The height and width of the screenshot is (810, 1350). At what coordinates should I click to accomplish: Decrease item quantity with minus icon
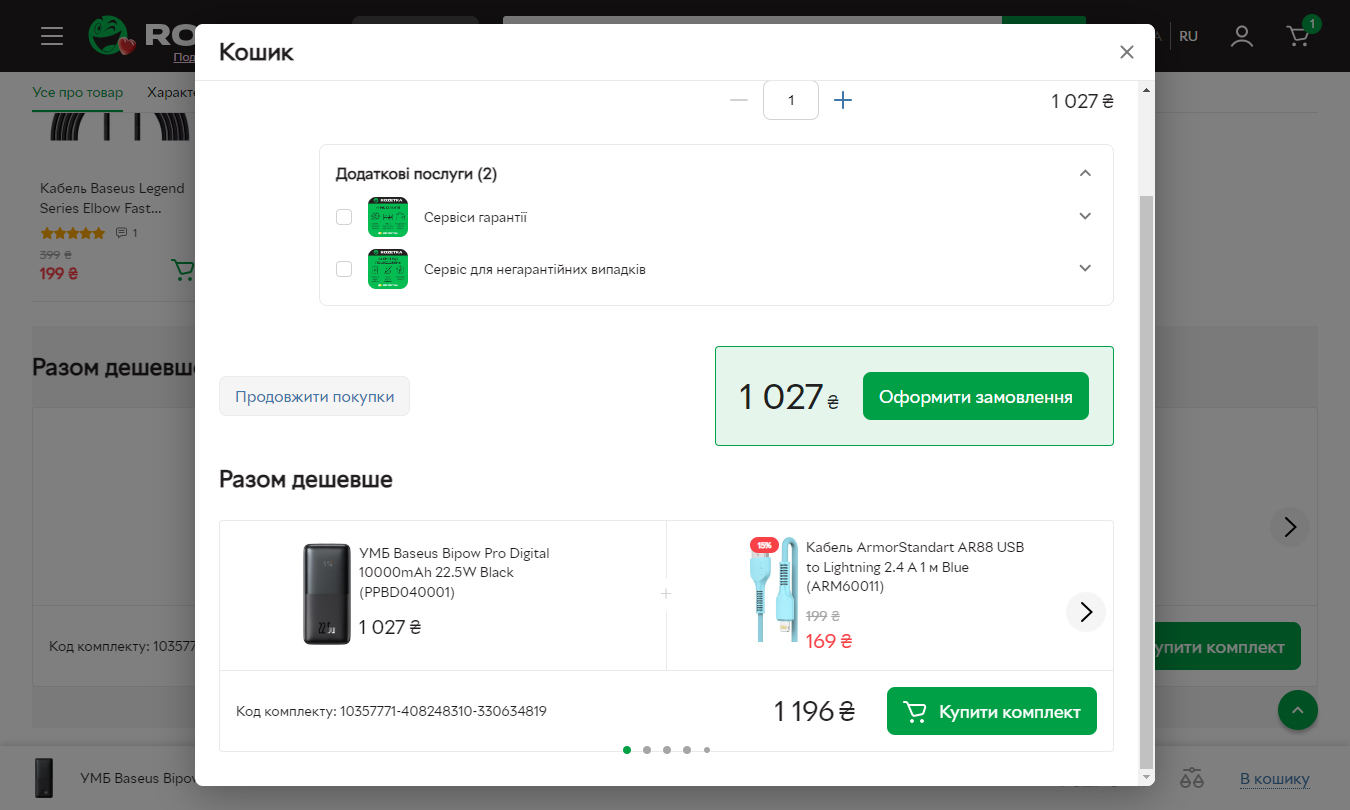[739, 100]
